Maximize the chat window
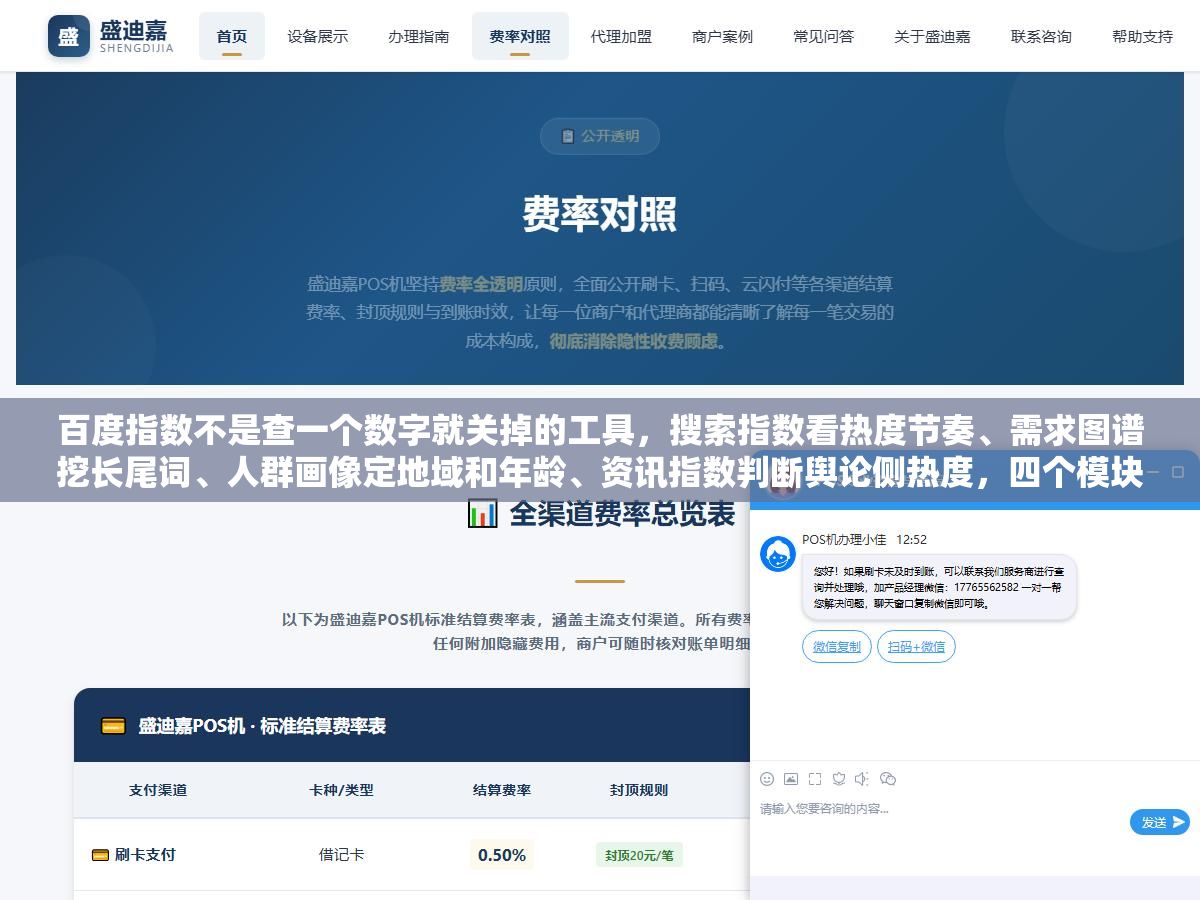 pyautogui.click(x=1177, y=472)
